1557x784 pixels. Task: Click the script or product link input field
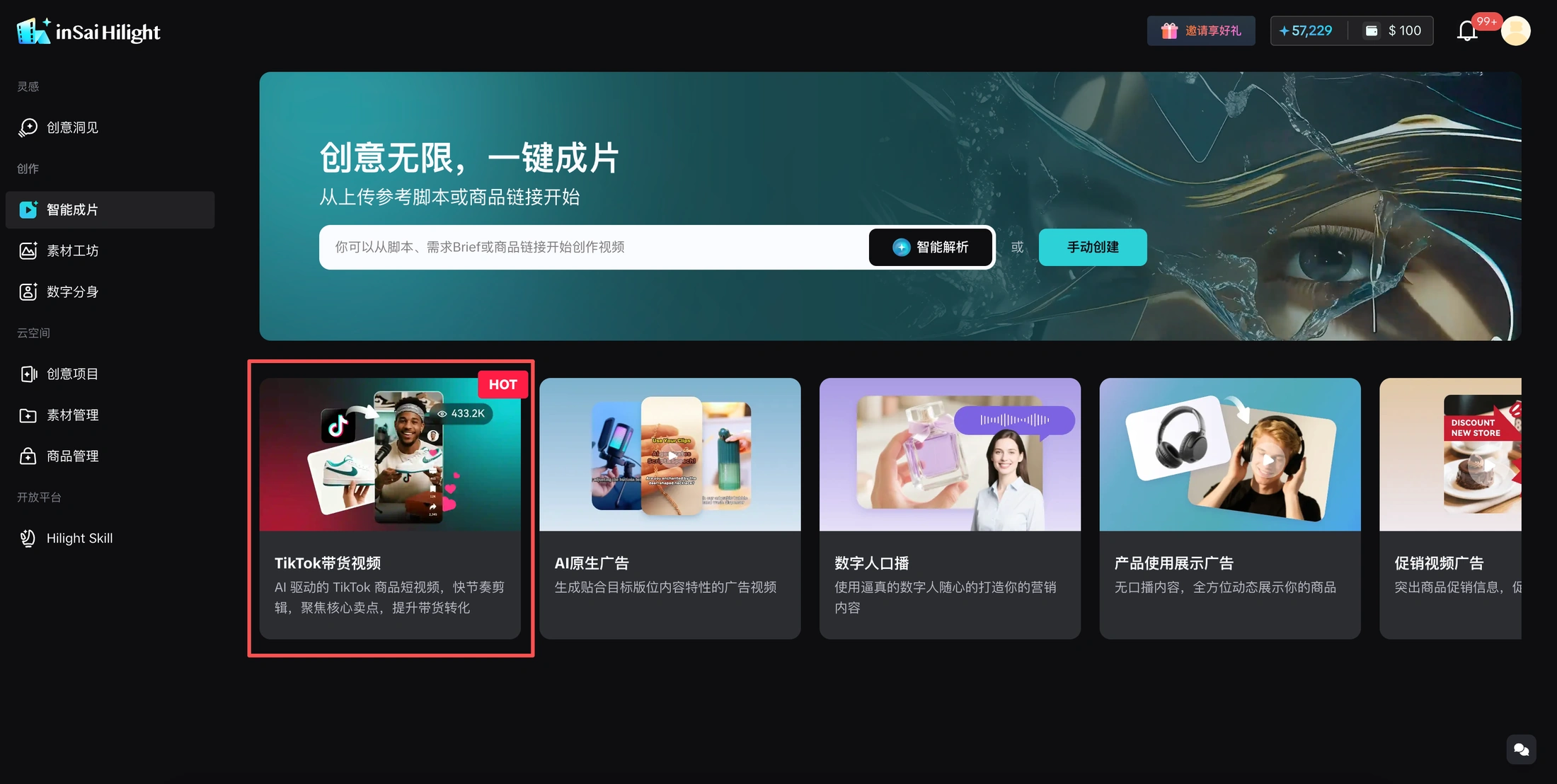(594, 247)
